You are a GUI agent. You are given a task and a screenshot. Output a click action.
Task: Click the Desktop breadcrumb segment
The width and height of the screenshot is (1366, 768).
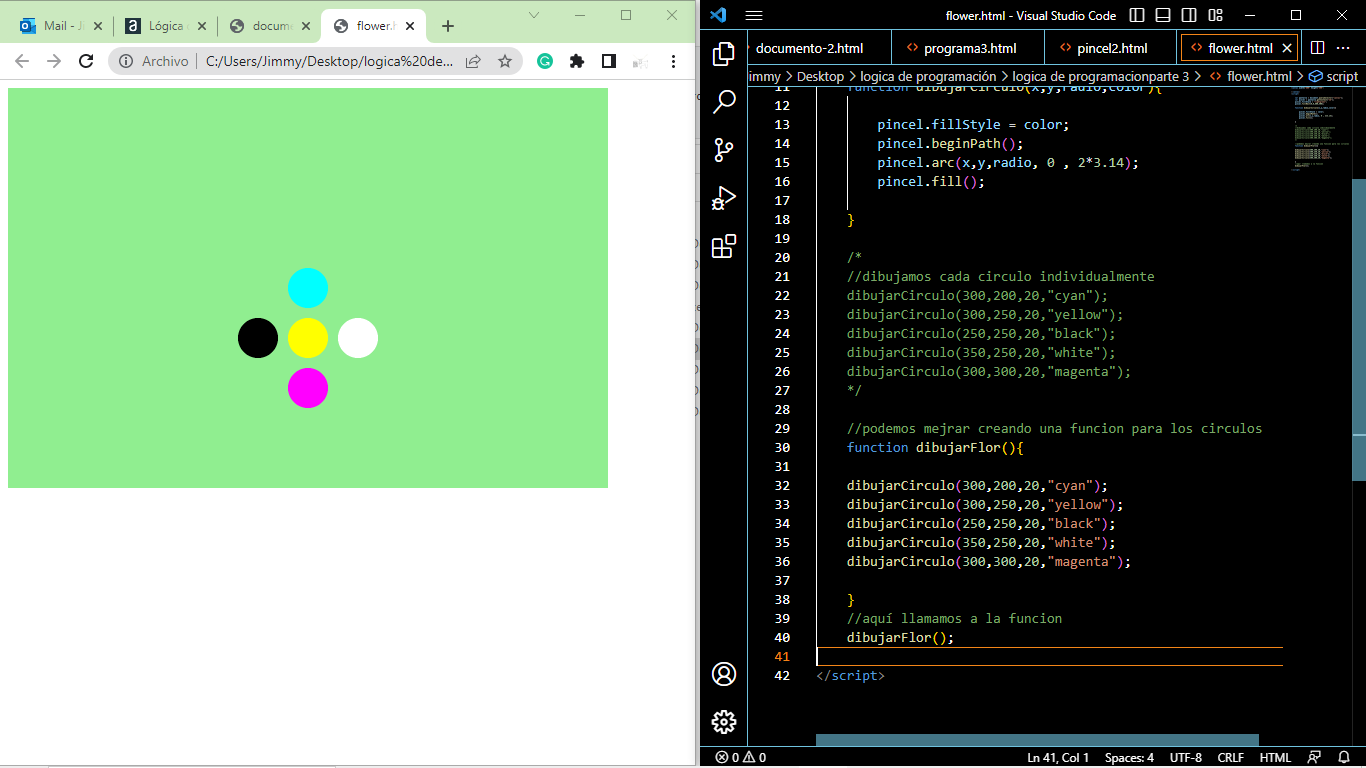click(x=821, y=76)
